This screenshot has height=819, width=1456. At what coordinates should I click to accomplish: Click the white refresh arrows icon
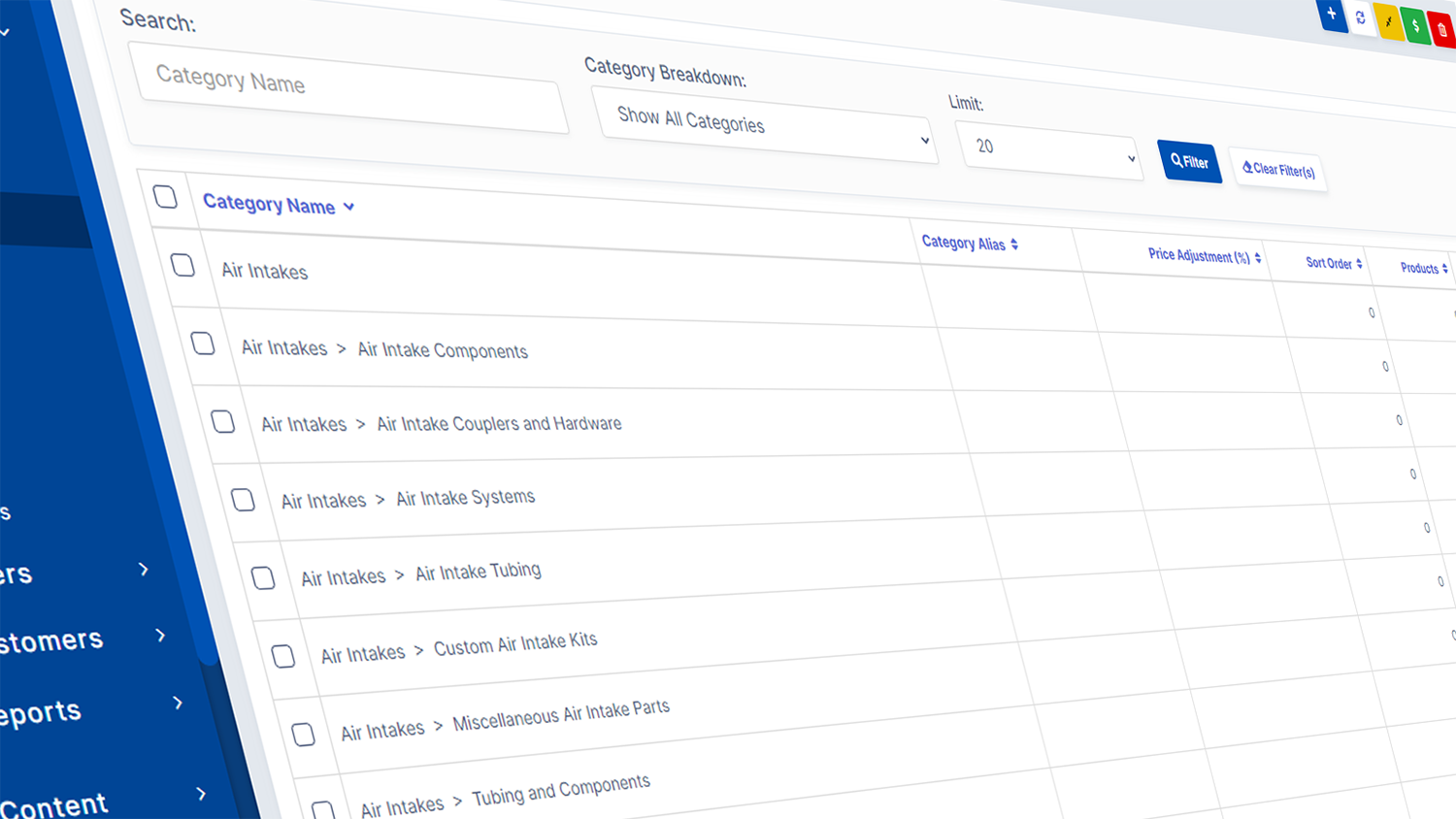pyautogui.click(x=1360, y=17)
